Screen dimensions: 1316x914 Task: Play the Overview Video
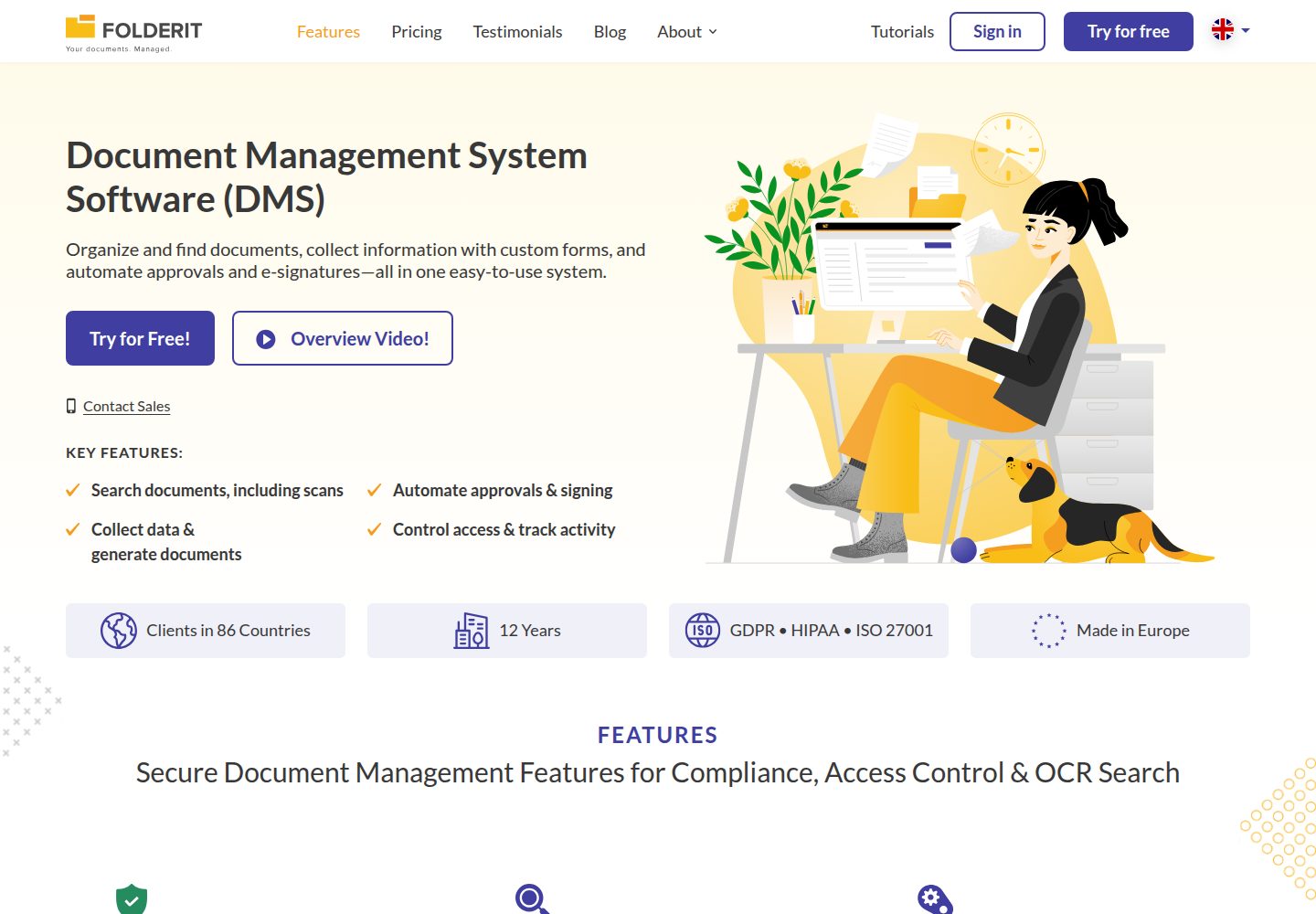(343, 338)
